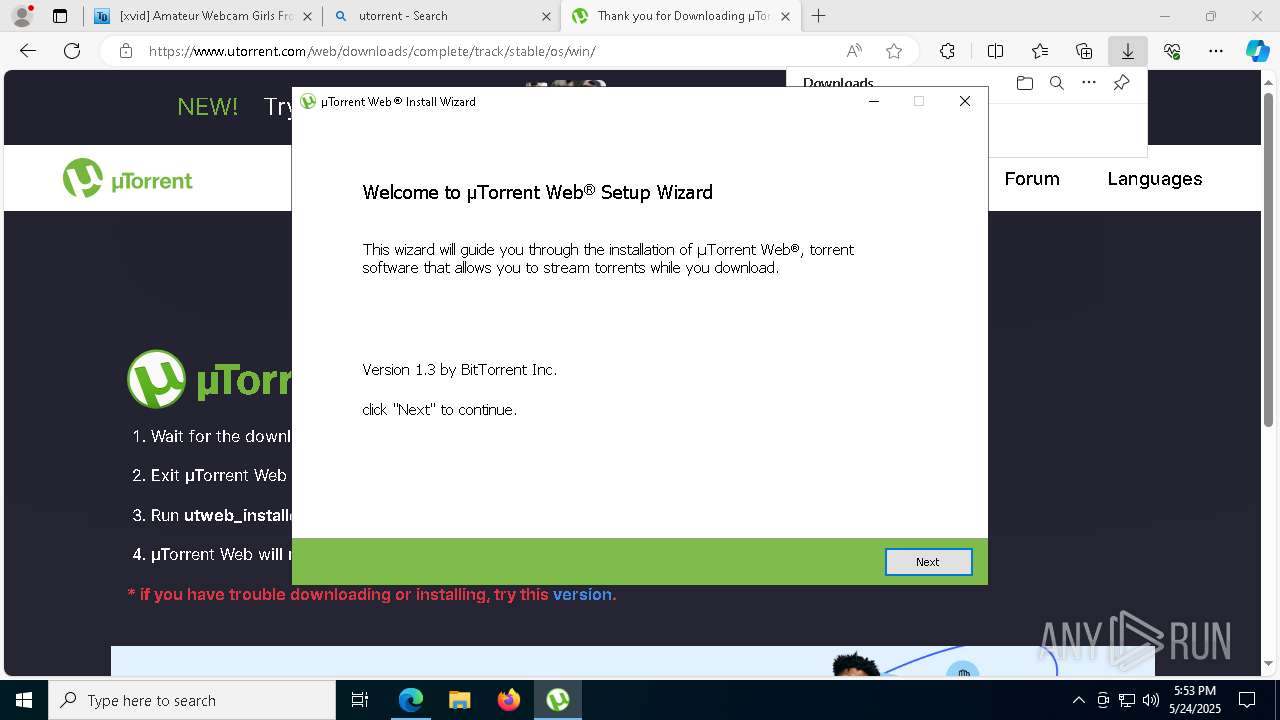
Task: Open Microsoft Edge from taskbar
Action: 410,700
